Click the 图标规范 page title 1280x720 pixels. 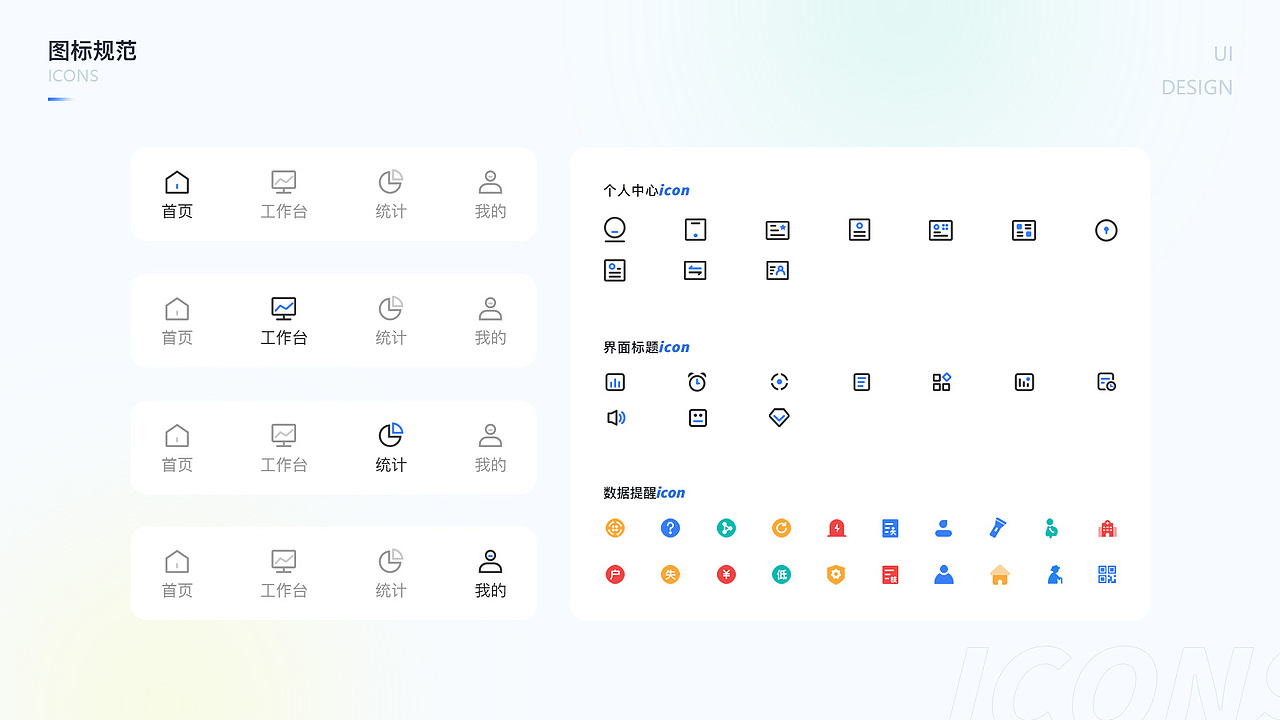pyautogui.click(x=91, y=51)
